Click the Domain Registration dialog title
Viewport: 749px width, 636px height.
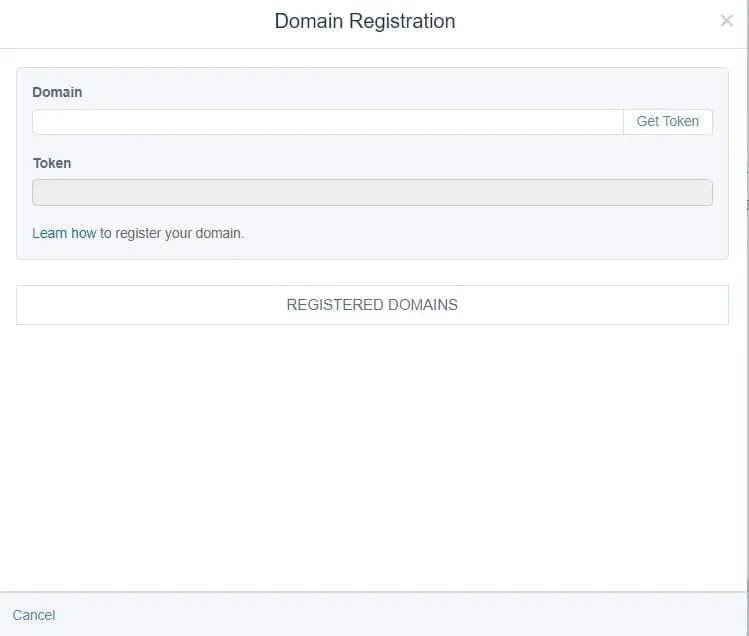(x=365, y=21)
